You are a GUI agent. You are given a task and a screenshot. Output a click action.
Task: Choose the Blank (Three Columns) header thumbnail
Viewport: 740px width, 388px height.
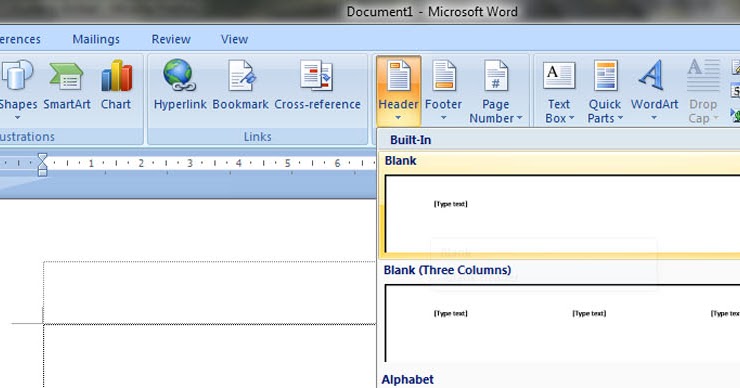[562, 323]
